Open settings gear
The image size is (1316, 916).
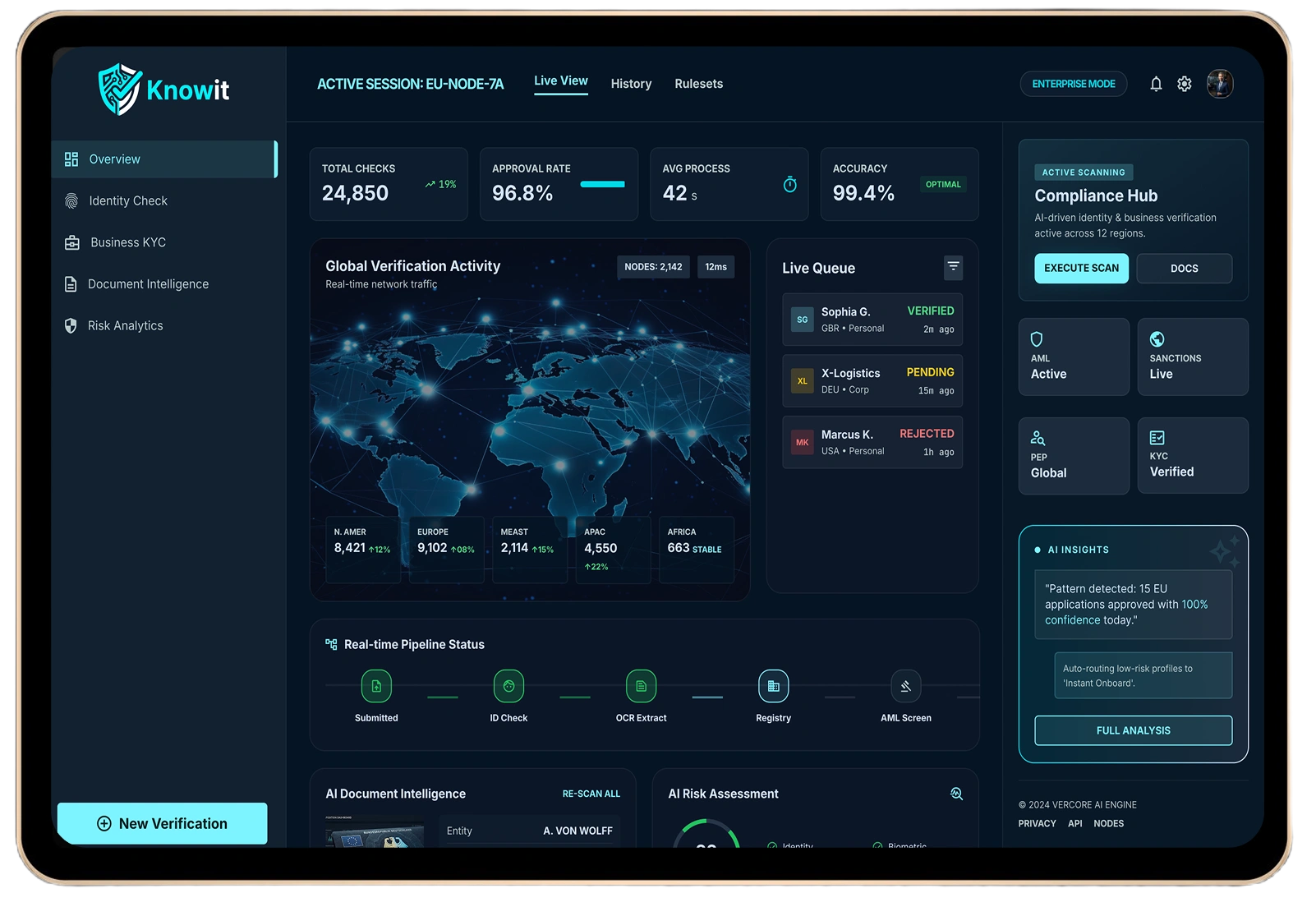(1185, 84)
